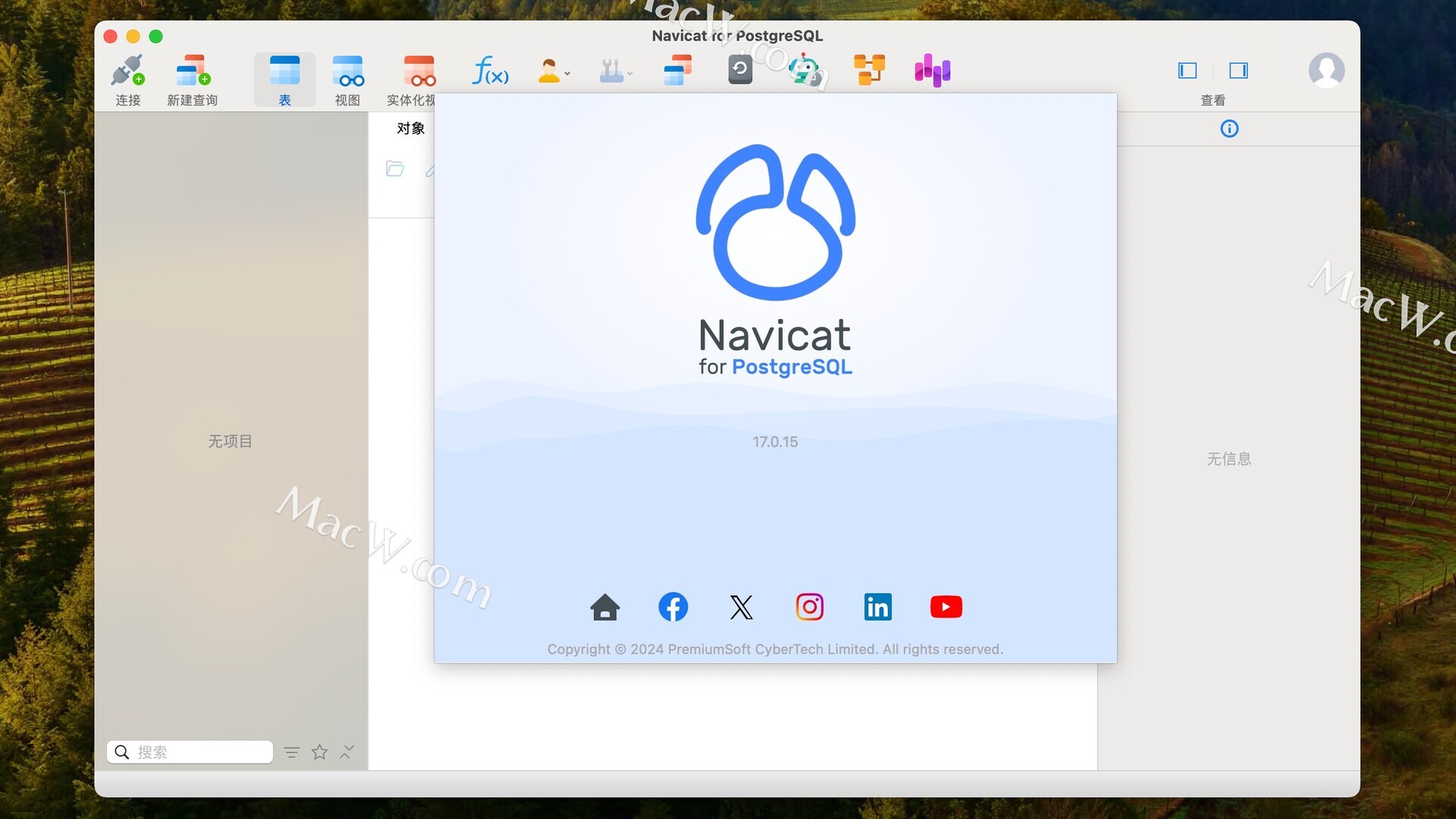Image resolution: width=1456 pixels, height=819 pixels.
Task: Toggle the left sidebar pane view
Action: point(1188,71)
